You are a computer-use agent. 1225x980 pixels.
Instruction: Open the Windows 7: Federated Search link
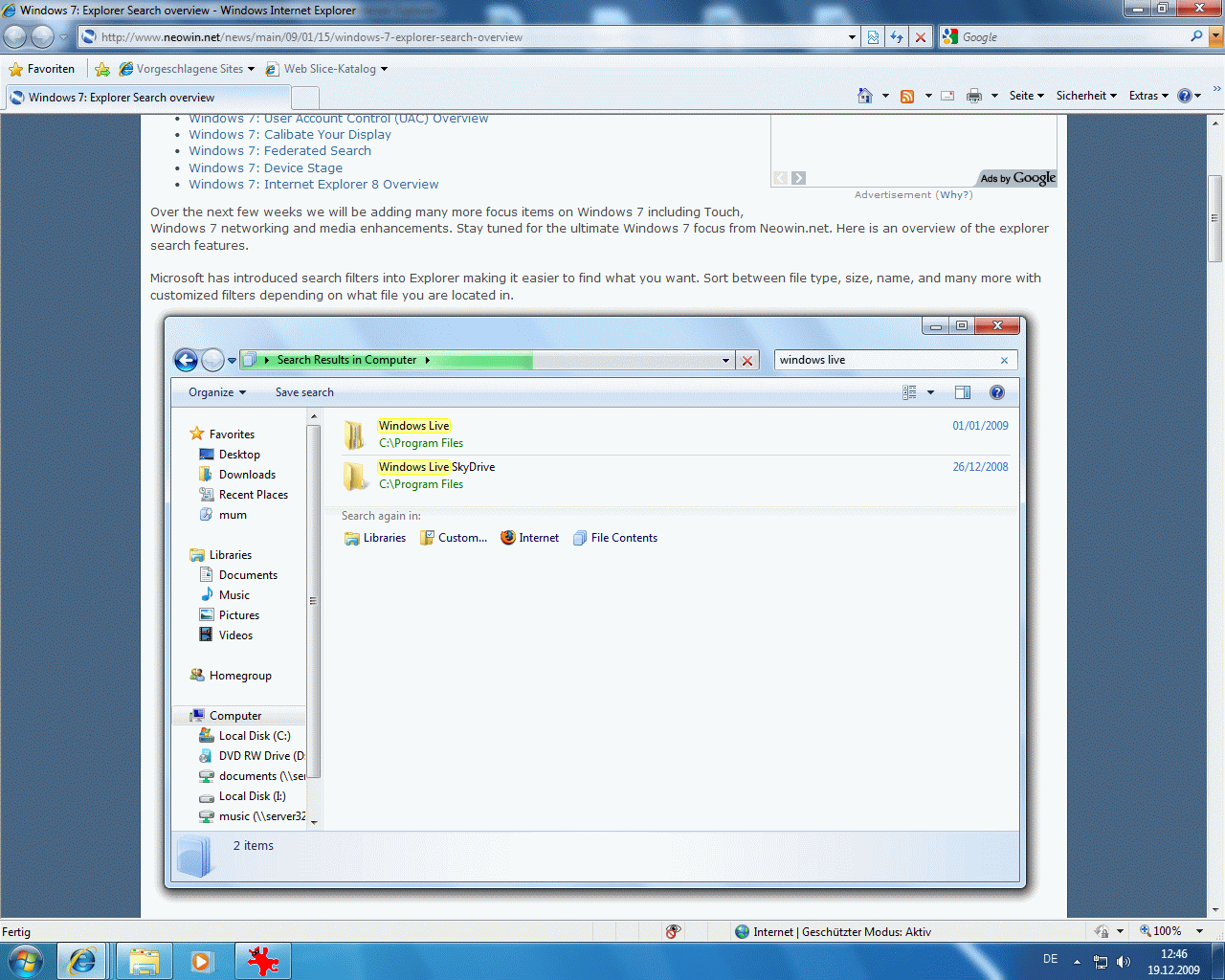(279, 151)
